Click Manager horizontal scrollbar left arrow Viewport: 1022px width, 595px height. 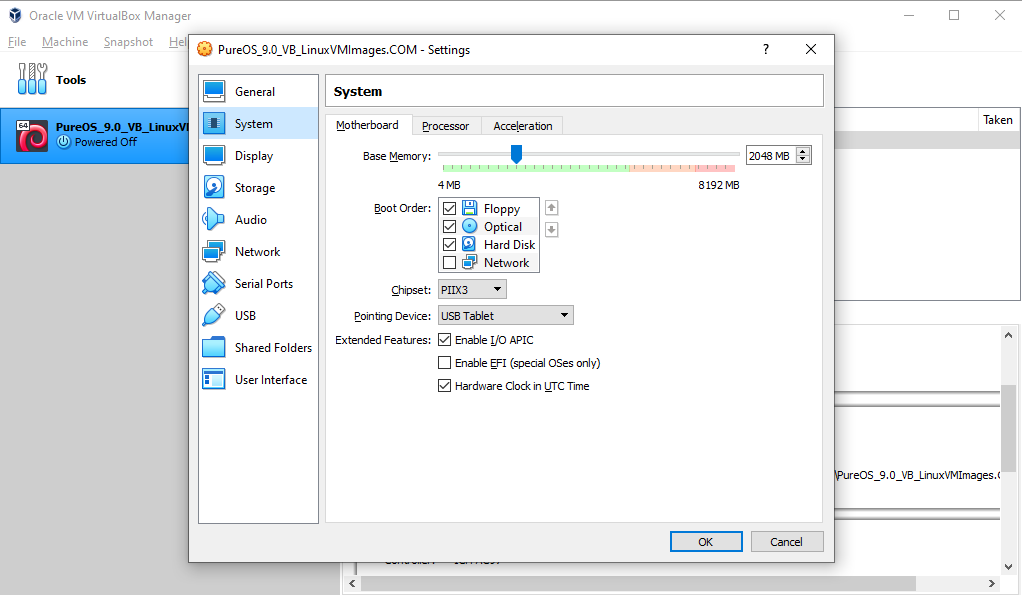click(352, 583)
